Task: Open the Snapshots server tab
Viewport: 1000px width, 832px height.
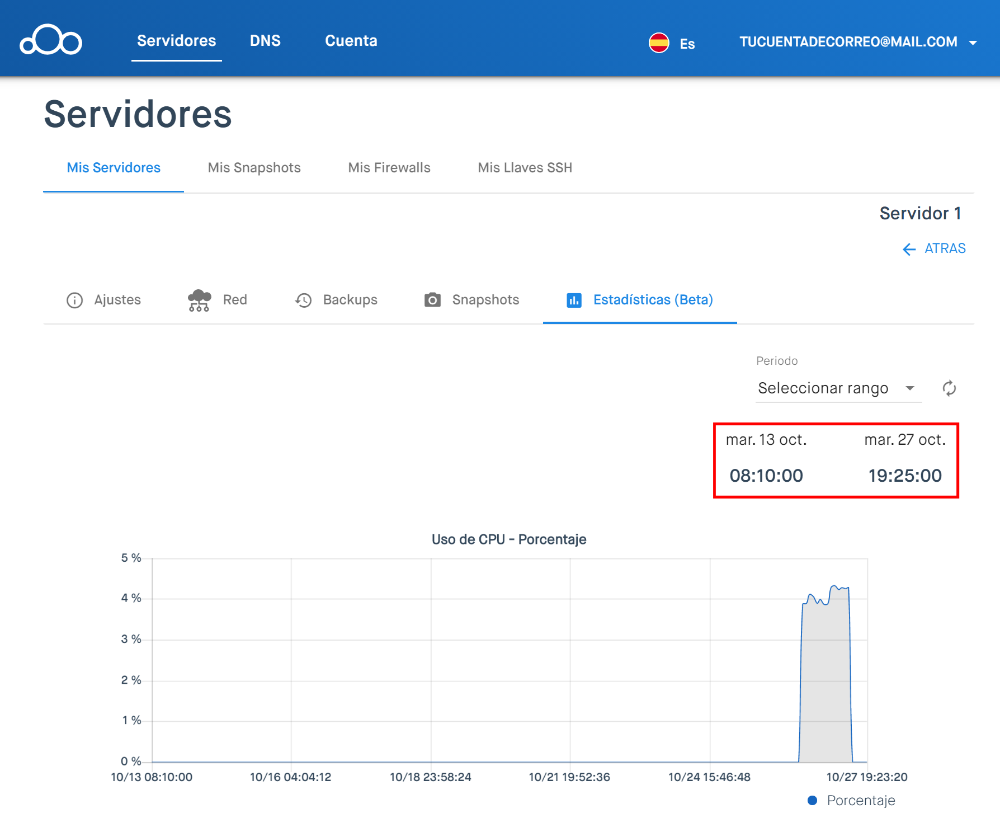Action: click(x=485, y=300)
